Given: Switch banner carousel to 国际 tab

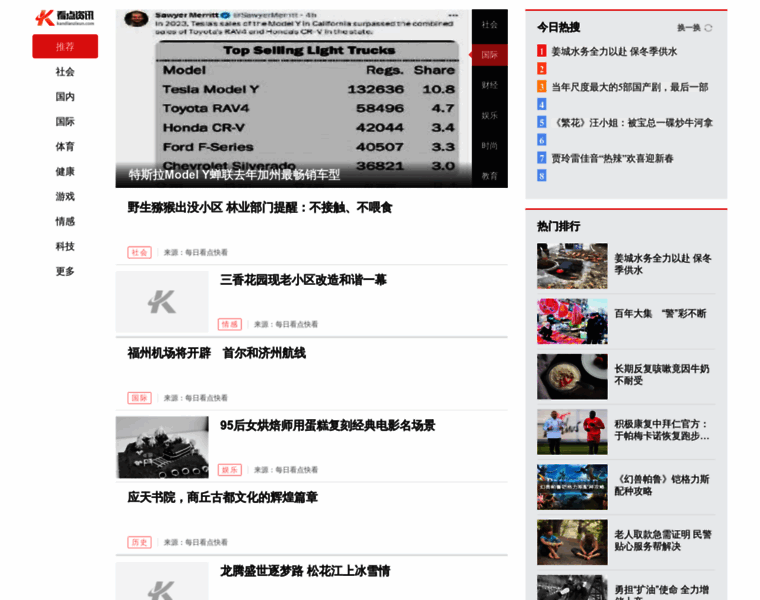Looking at the screenshot, I should (490, 55).
